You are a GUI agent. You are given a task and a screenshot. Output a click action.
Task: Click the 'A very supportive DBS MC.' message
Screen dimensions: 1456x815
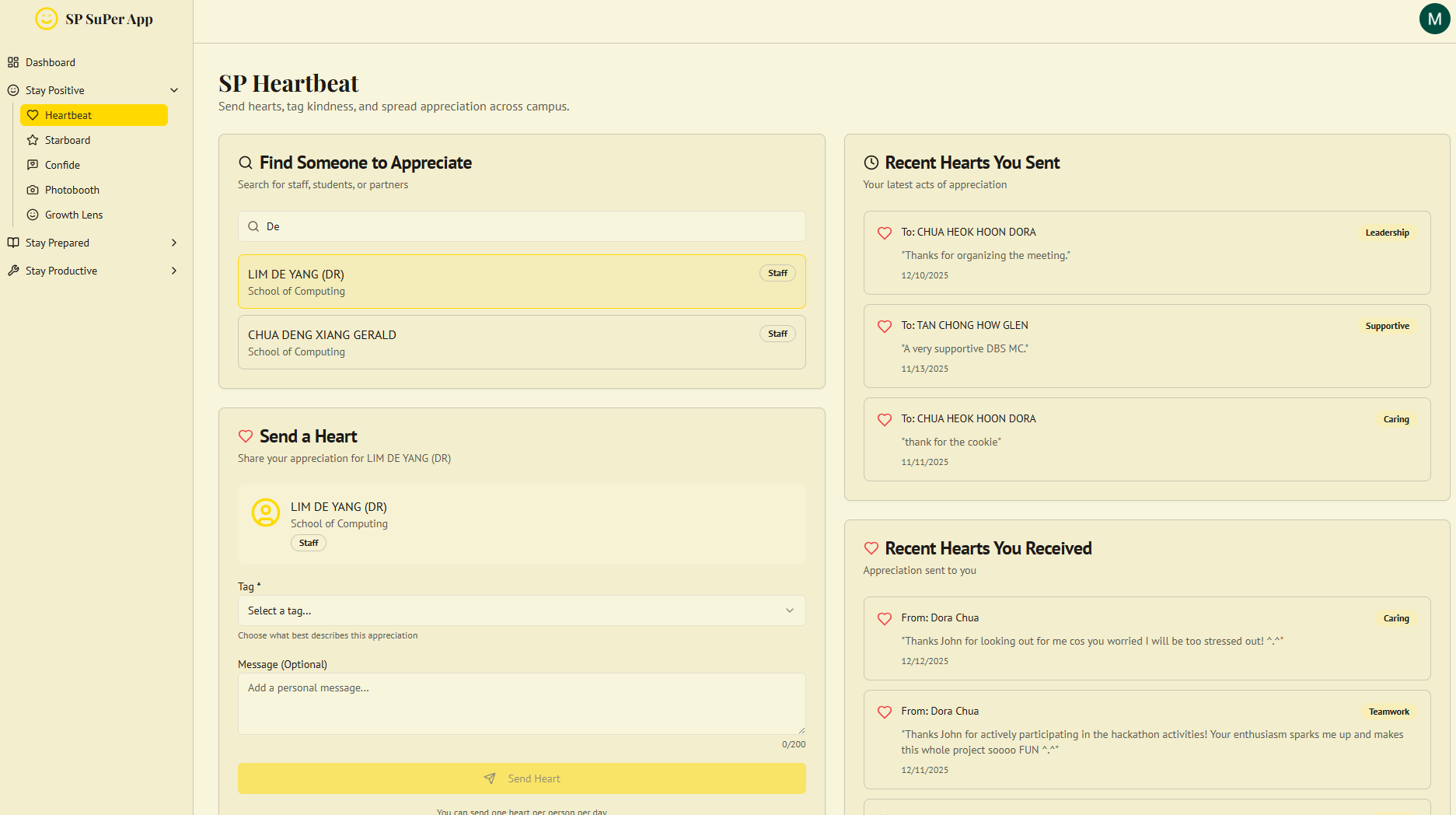(x=965, y=348)
